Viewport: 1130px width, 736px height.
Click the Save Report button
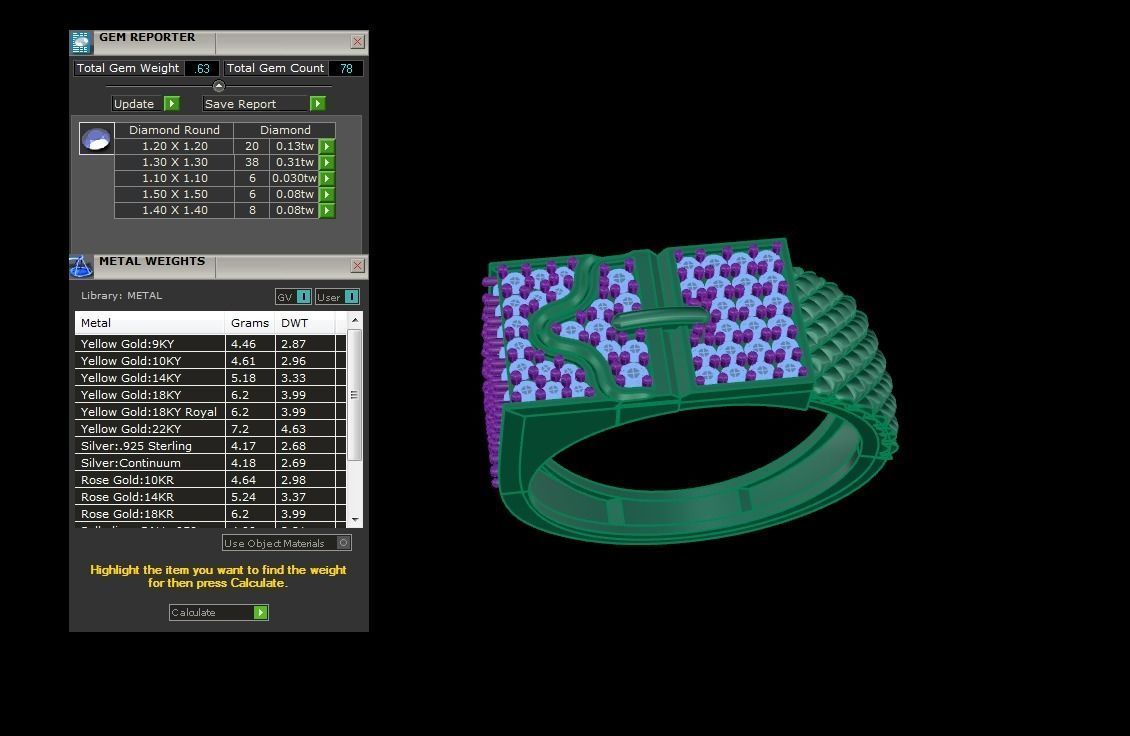(x=264, y=104)
